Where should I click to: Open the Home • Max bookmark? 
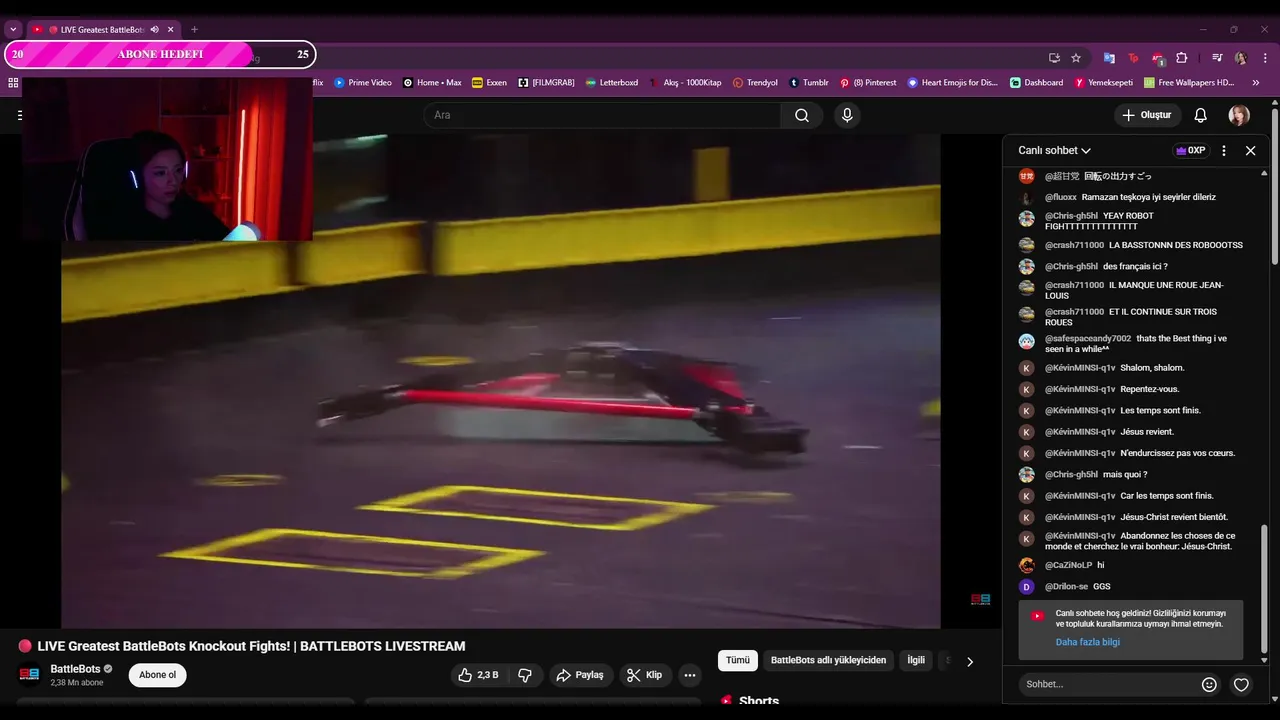(432, 83)
